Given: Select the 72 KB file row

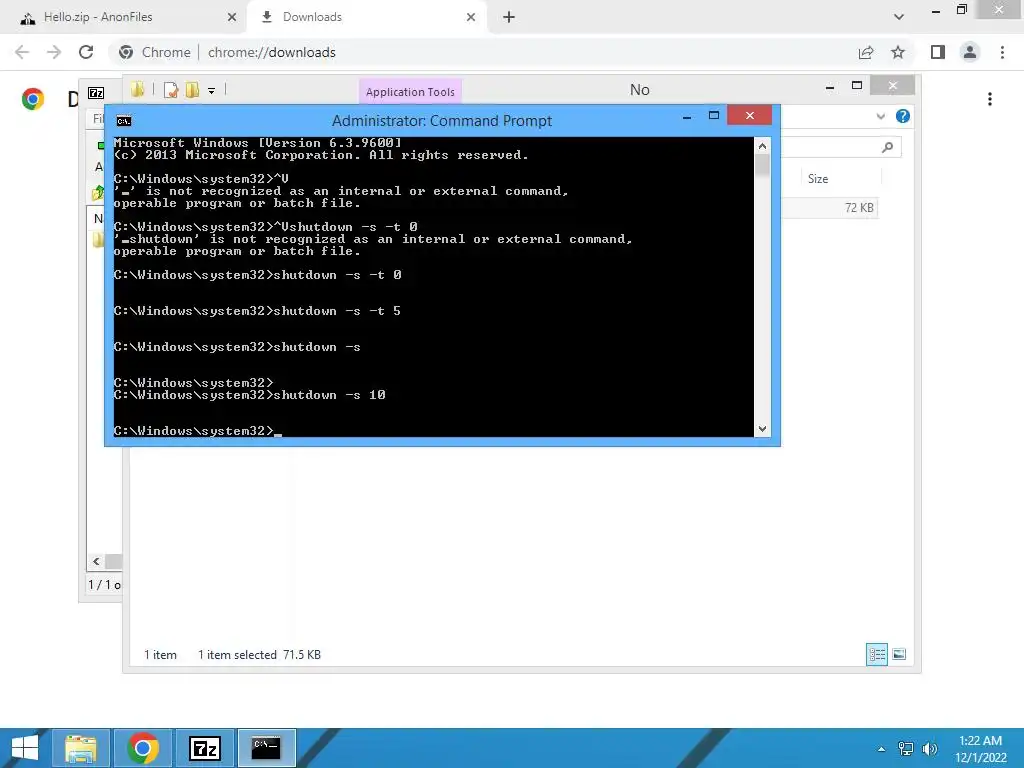Looking at the screenshot, I should (829, 208).
